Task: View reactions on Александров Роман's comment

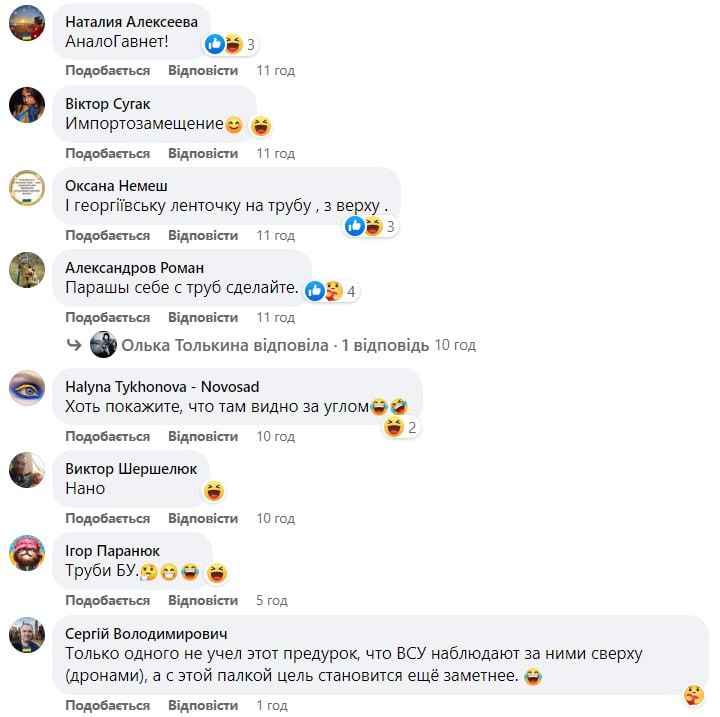Action: [x=331, y=291]
